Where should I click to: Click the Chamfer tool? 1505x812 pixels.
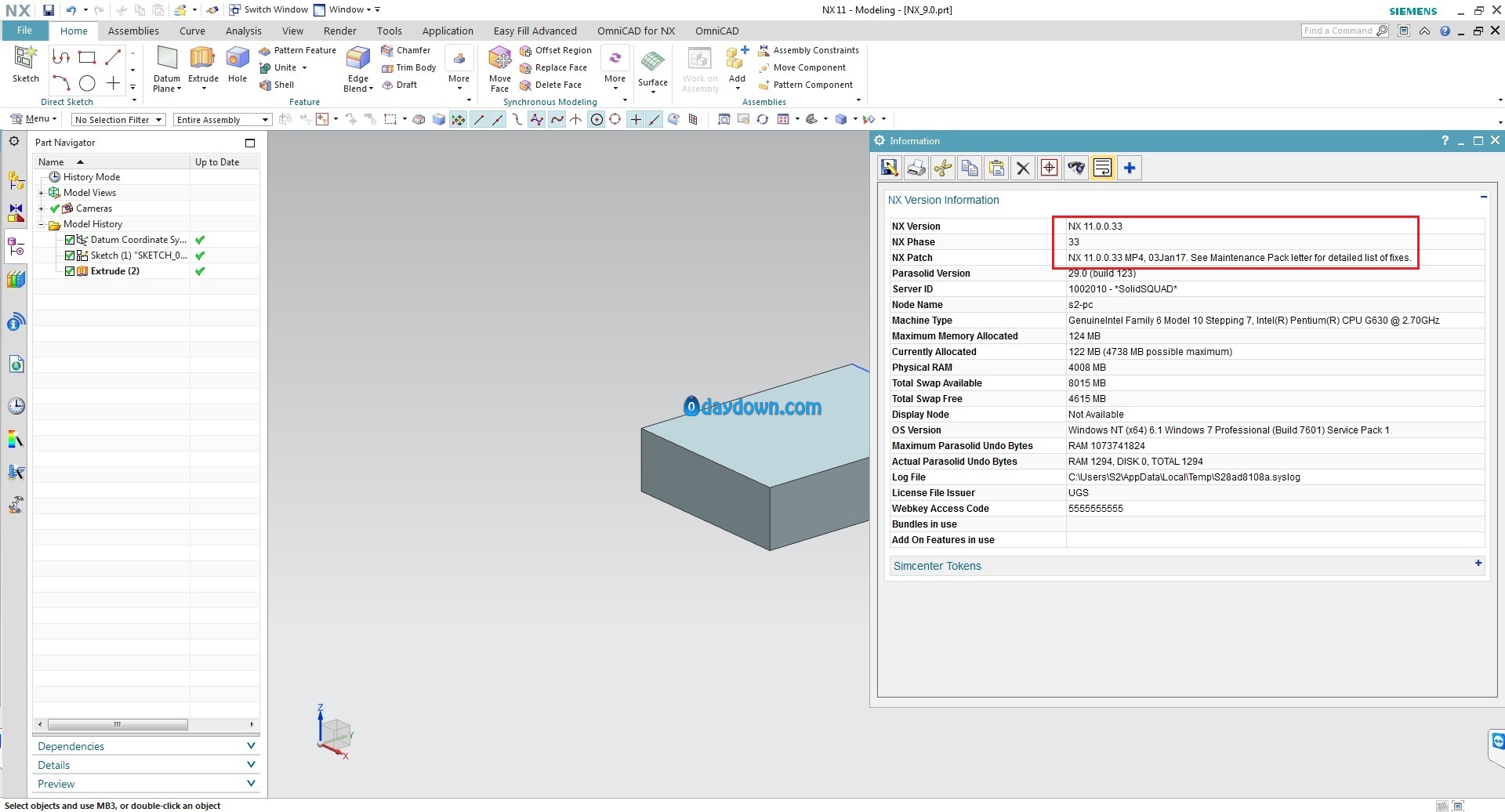pyautogui.click(x=406, y=50)
